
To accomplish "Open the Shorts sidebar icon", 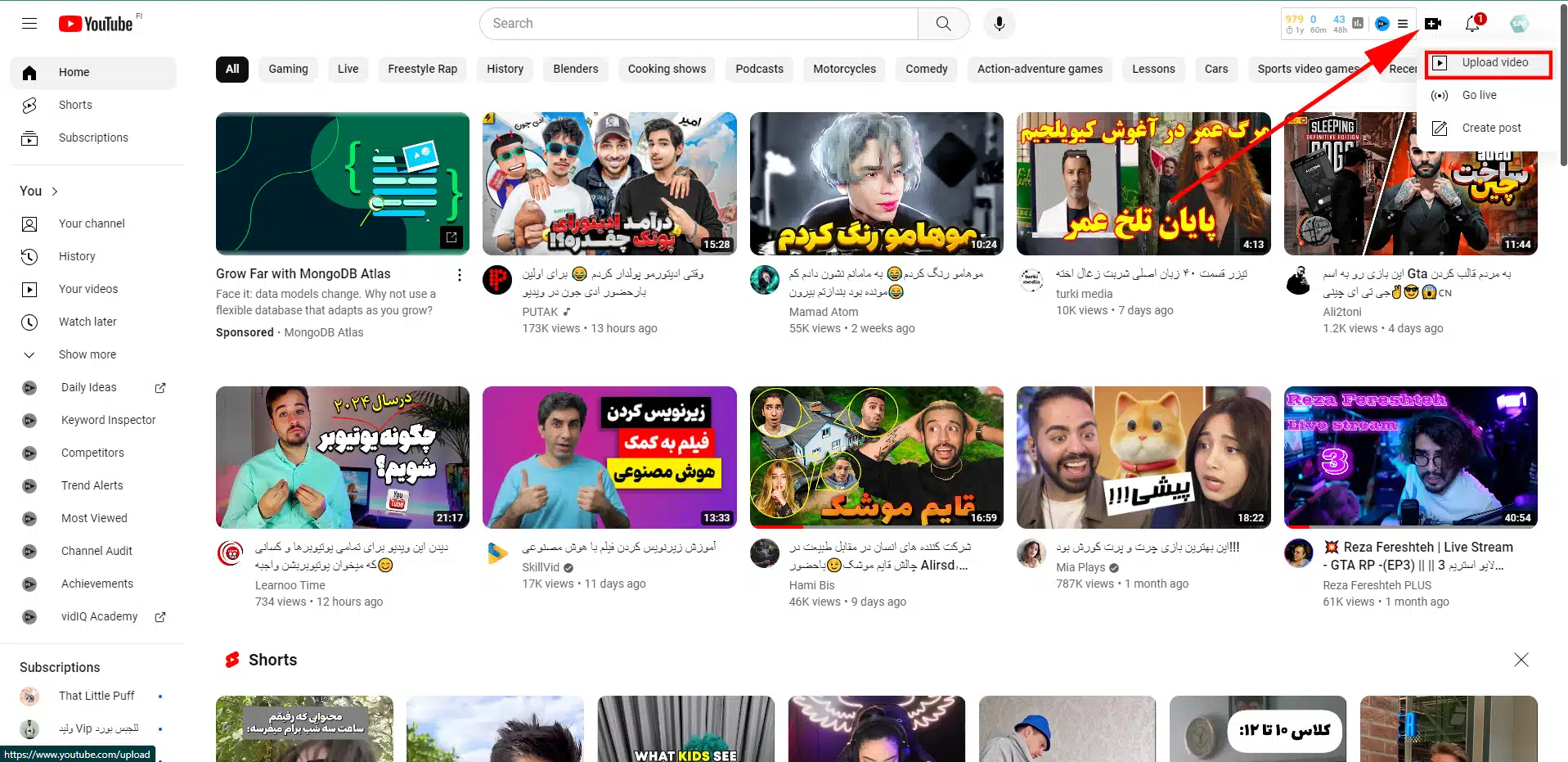I will click(x=29, y=105).
